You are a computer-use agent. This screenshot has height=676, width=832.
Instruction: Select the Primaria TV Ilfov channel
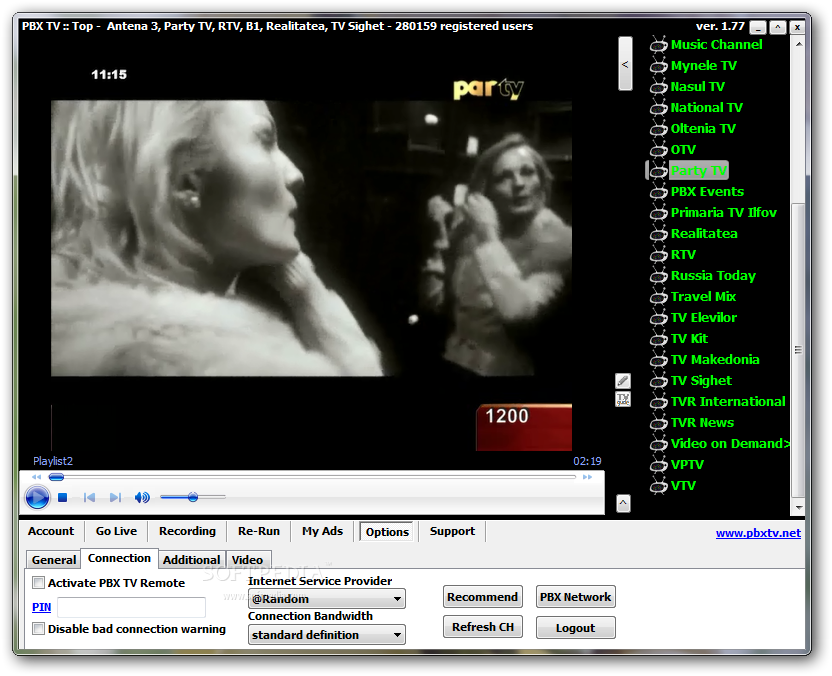pyautogui.click(x=723, y=213)
